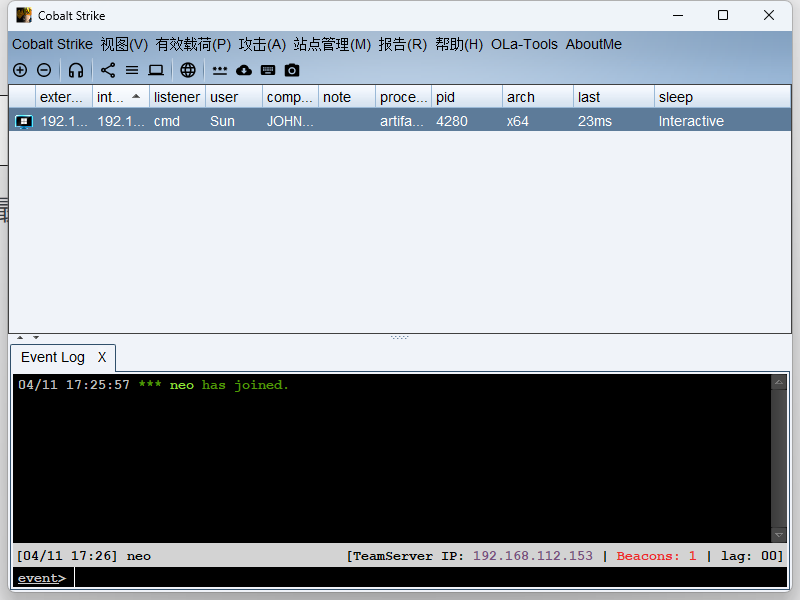Sort sessions by sleep column
800x600 pixels.
click(722, 97)
